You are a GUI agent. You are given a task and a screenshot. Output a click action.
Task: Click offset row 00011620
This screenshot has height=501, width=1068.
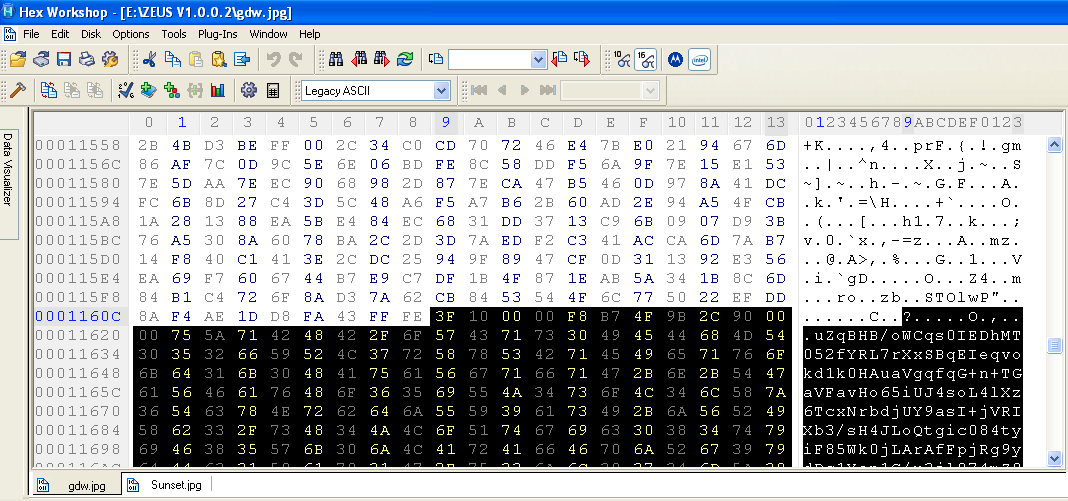pos(78,335)
